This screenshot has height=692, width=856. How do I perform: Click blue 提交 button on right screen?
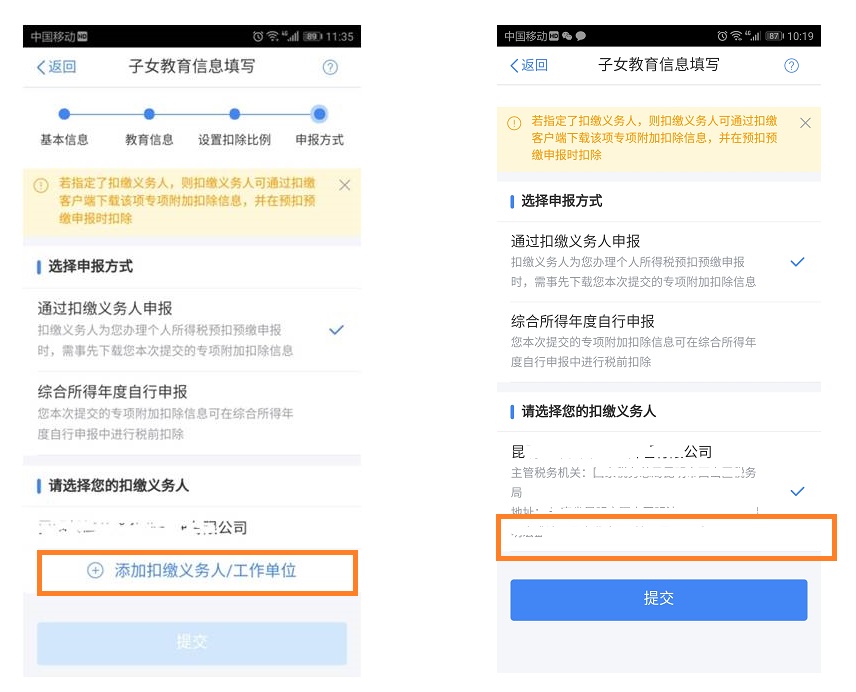coord(658,600)
